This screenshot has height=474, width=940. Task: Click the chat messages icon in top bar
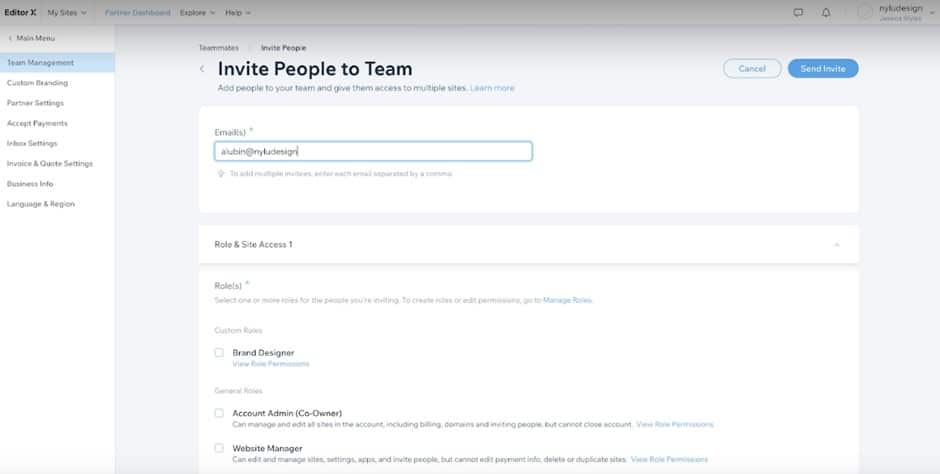pyautogui.click(x=798, y=13)
